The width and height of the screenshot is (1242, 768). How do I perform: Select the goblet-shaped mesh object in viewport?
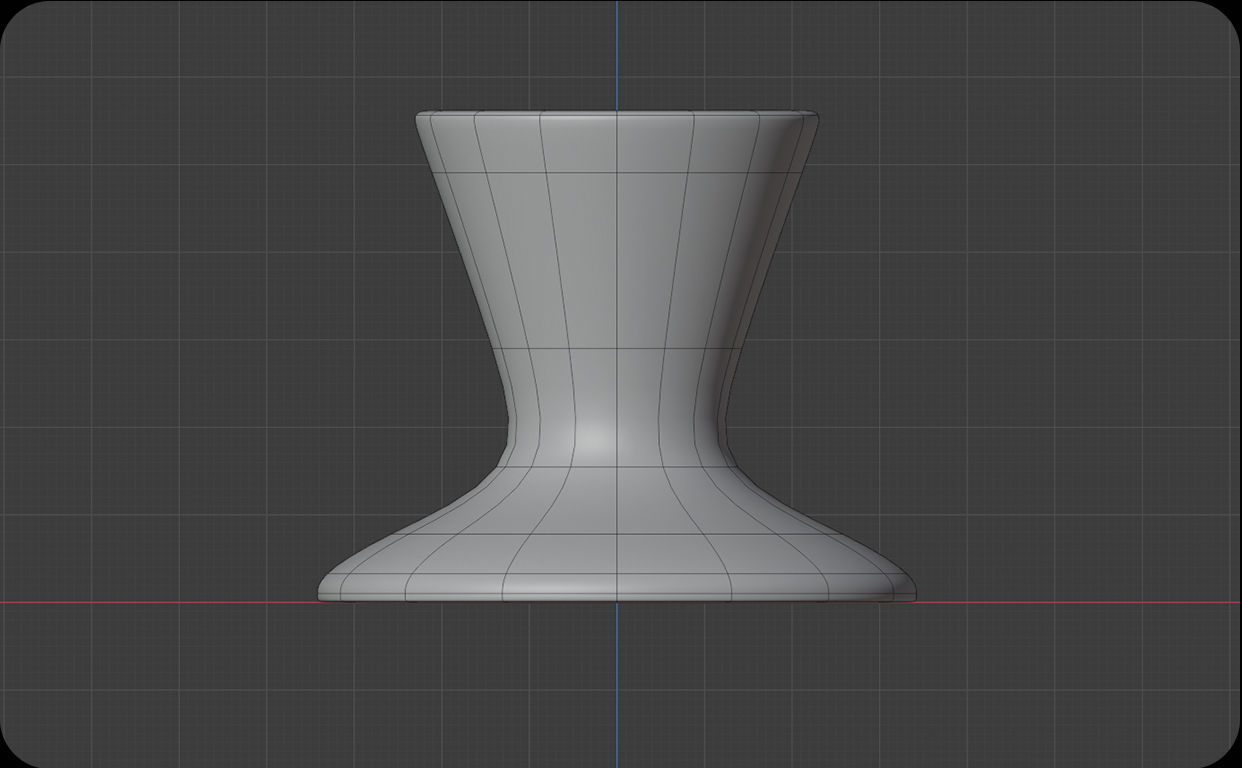click(617, 356)
